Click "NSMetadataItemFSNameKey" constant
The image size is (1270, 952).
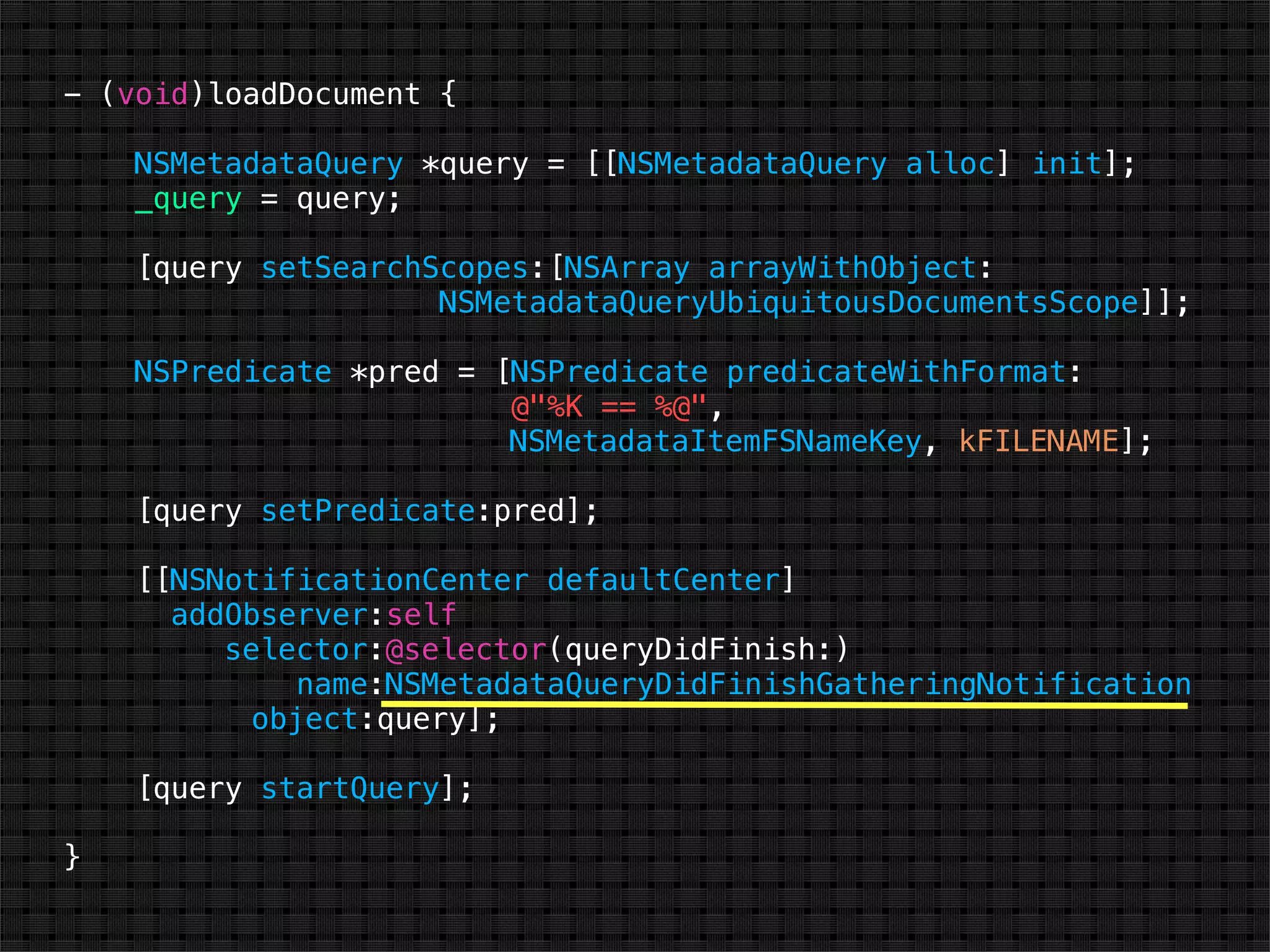coord(715,442)
